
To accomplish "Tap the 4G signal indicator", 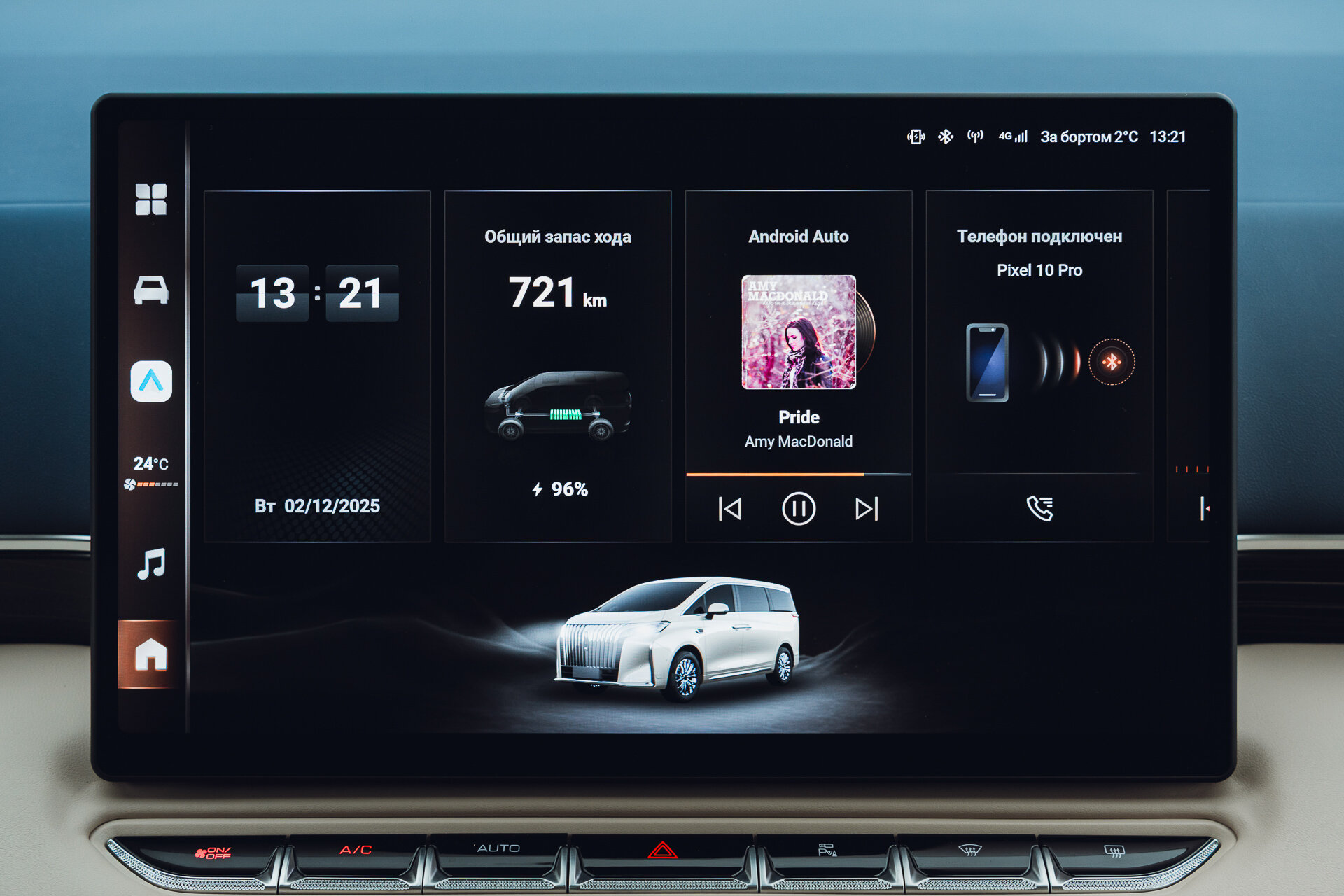I will point(1013,136).
